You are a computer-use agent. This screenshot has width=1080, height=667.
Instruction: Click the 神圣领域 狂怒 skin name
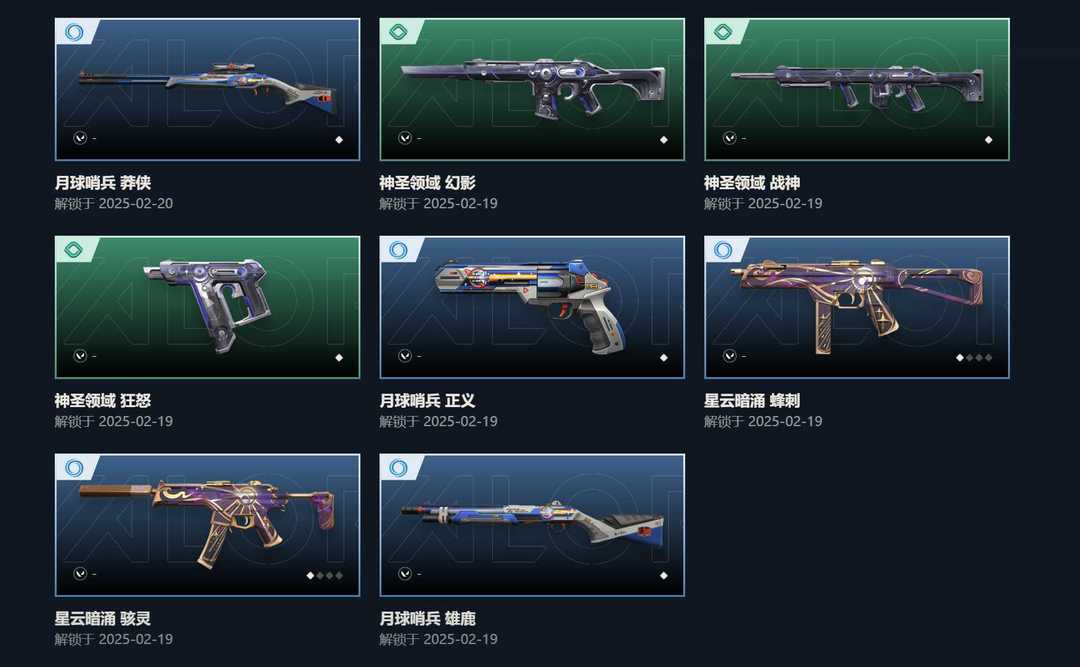pyautogui.click(x=103, y=400)
